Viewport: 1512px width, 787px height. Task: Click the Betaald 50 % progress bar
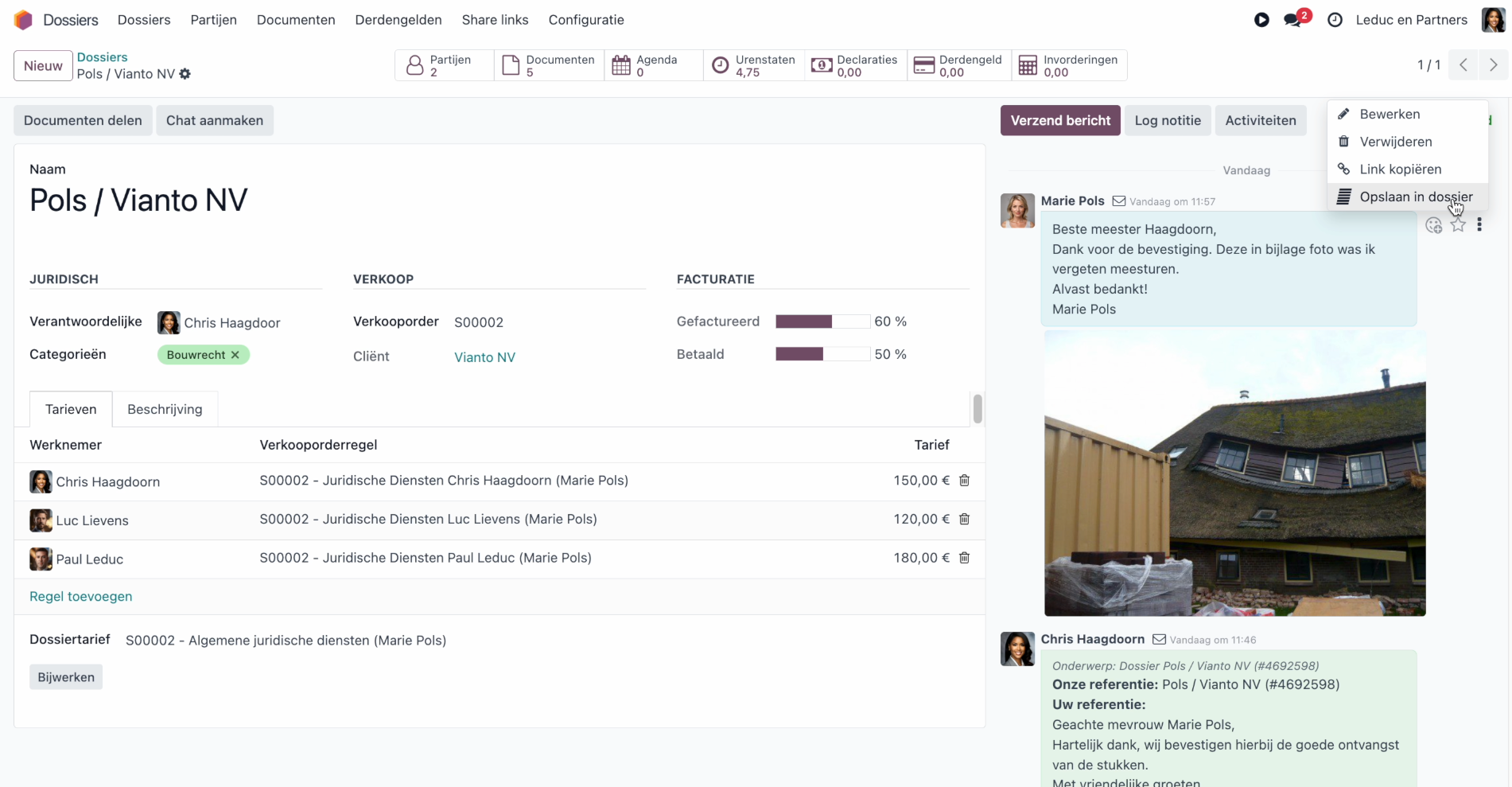(x=822, y=354)
